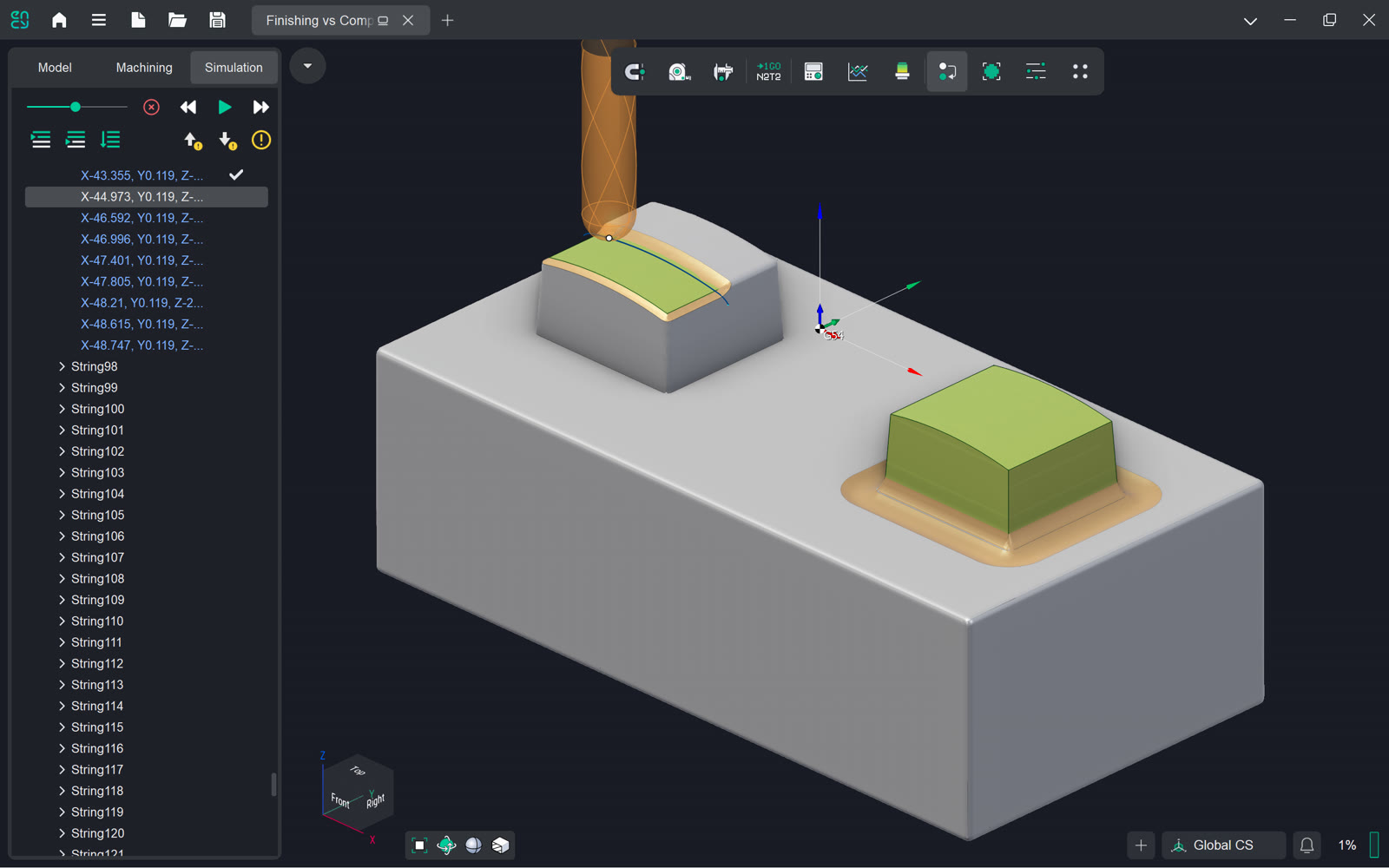Open the calculator panel icon

(x=813, y=72)
